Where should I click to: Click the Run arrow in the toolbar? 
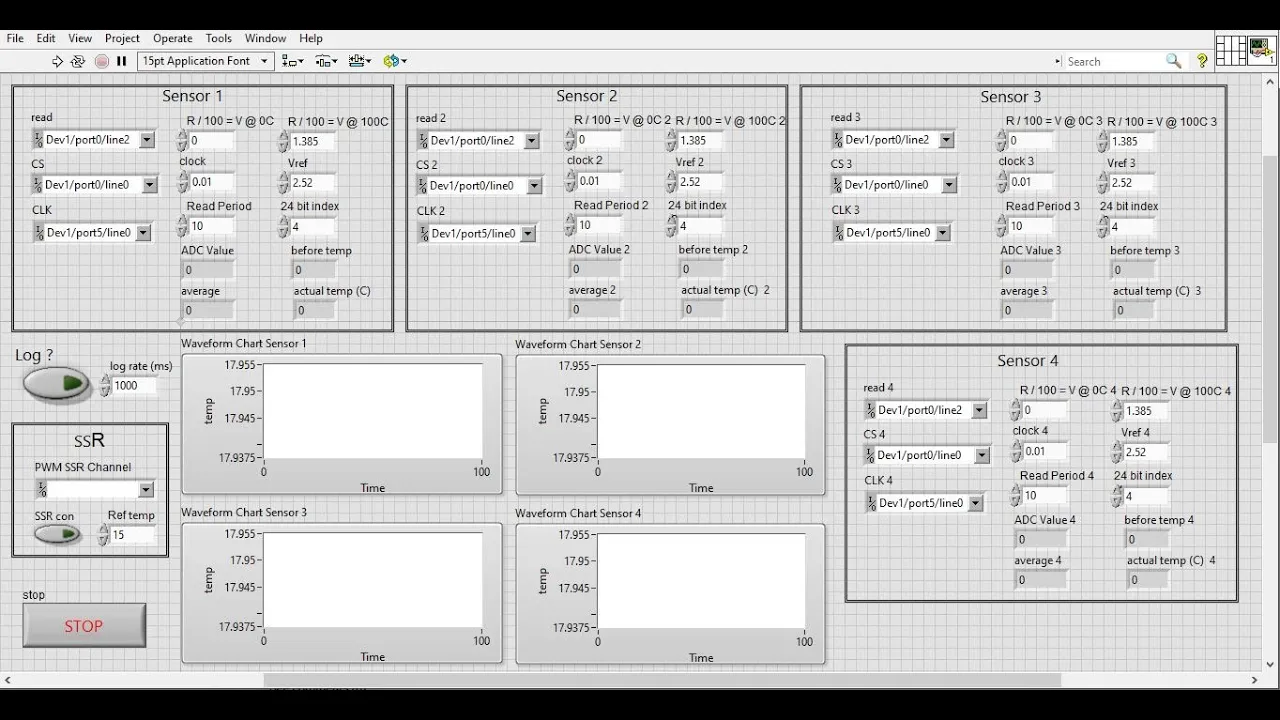point(57,61)
